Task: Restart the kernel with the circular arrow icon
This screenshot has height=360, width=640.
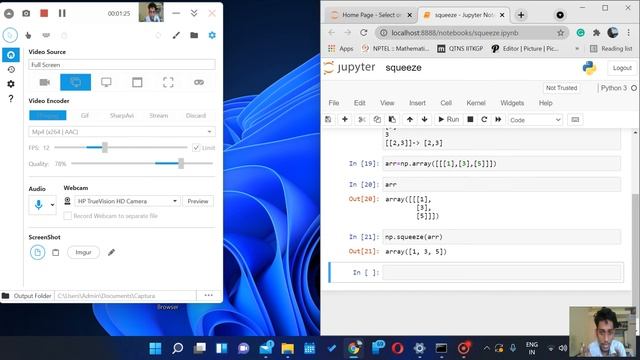Action: [x=484, y=120]
